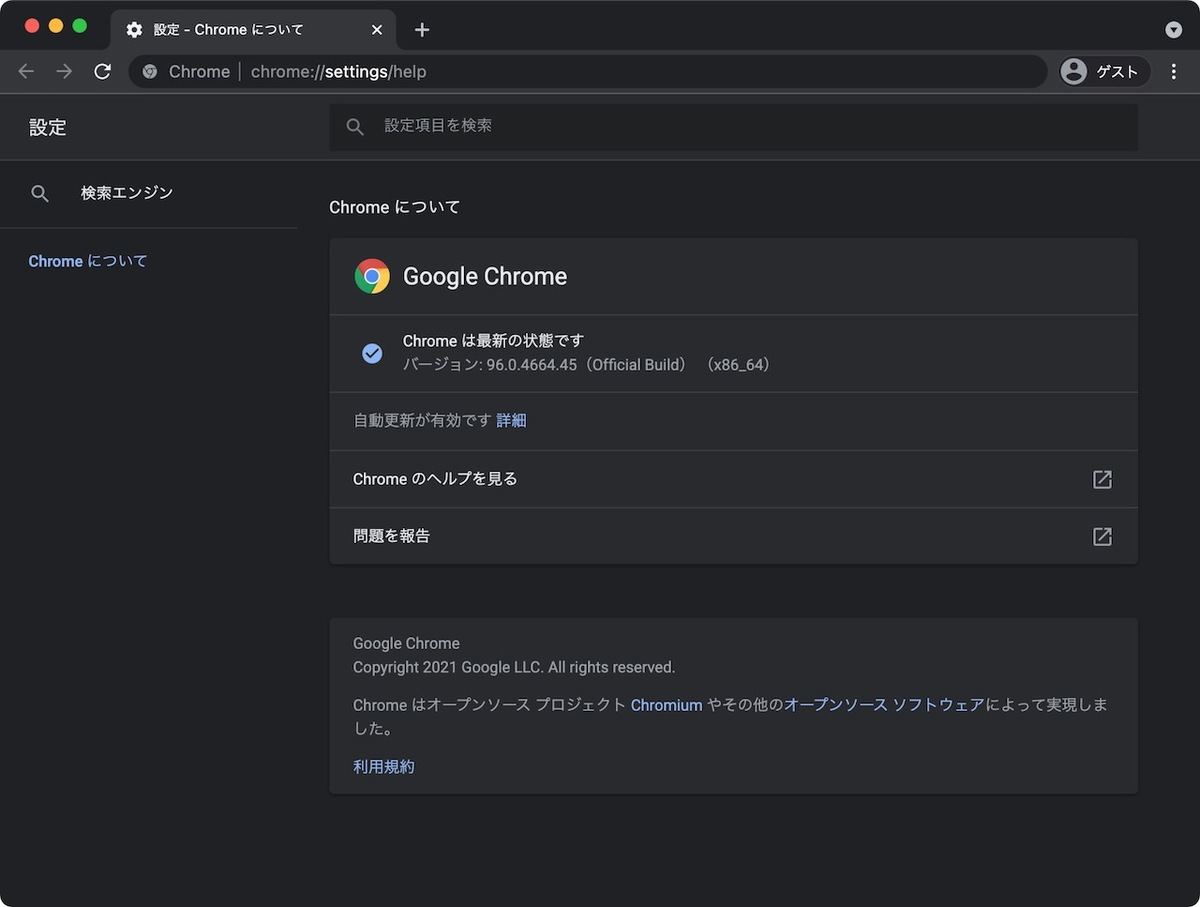Viewport: 1200px width, 907px height.
Task: Click the green fullscreen window button
Action: 80,26
